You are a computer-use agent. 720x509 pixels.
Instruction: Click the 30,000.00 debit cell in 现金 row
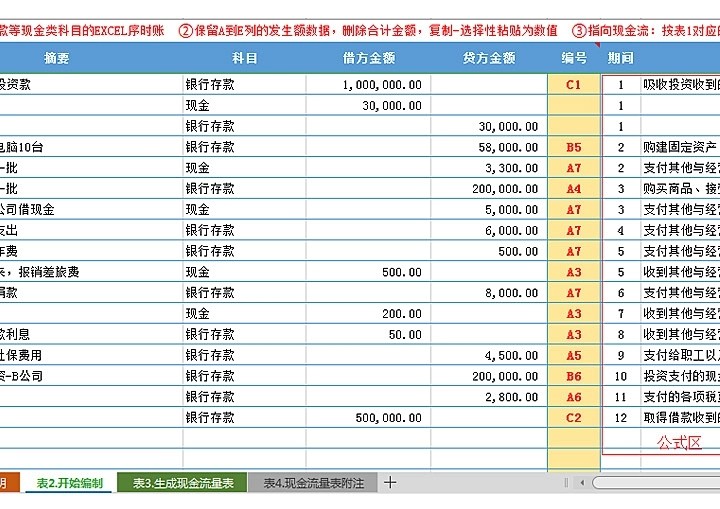(369, 105)
